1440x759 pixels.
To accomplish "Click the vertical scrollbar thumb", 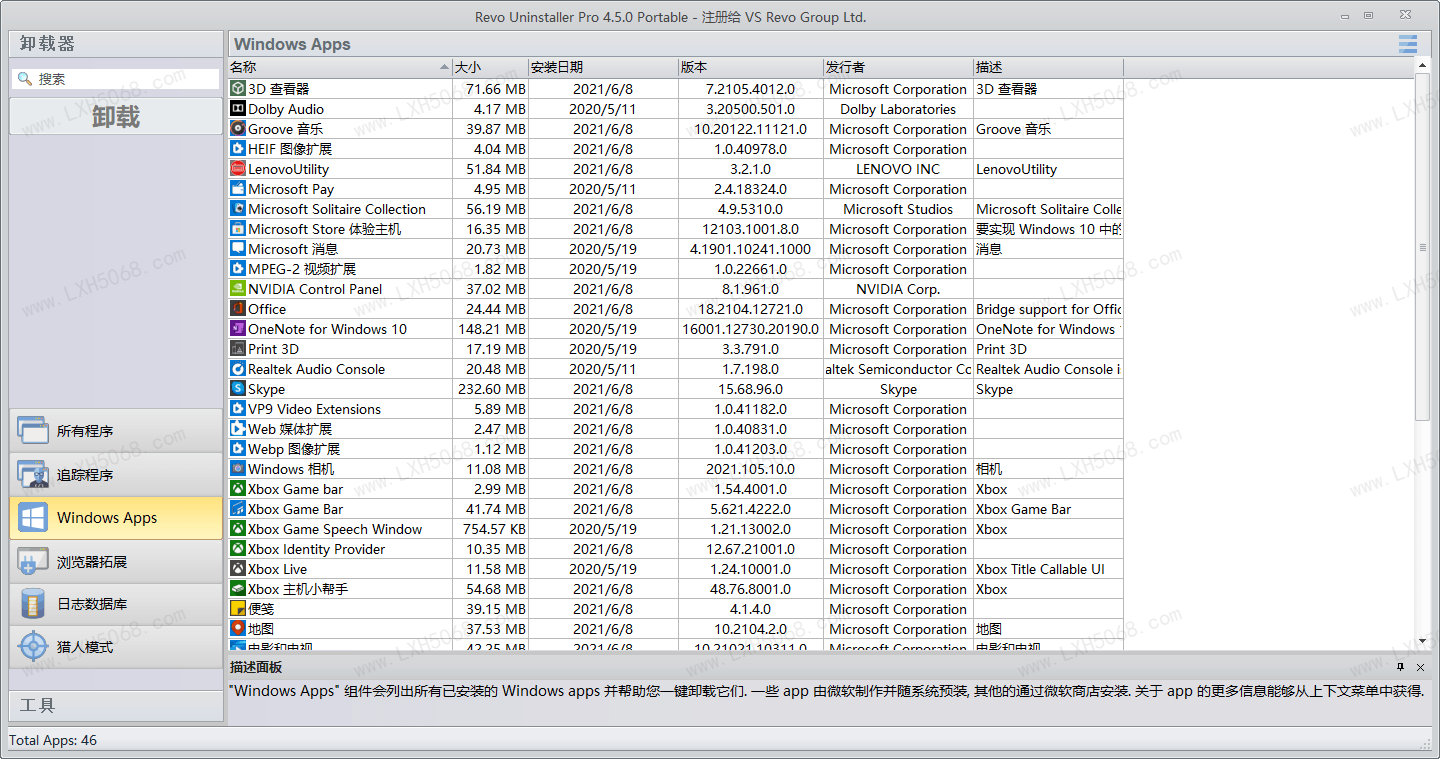I will 1423,246.
